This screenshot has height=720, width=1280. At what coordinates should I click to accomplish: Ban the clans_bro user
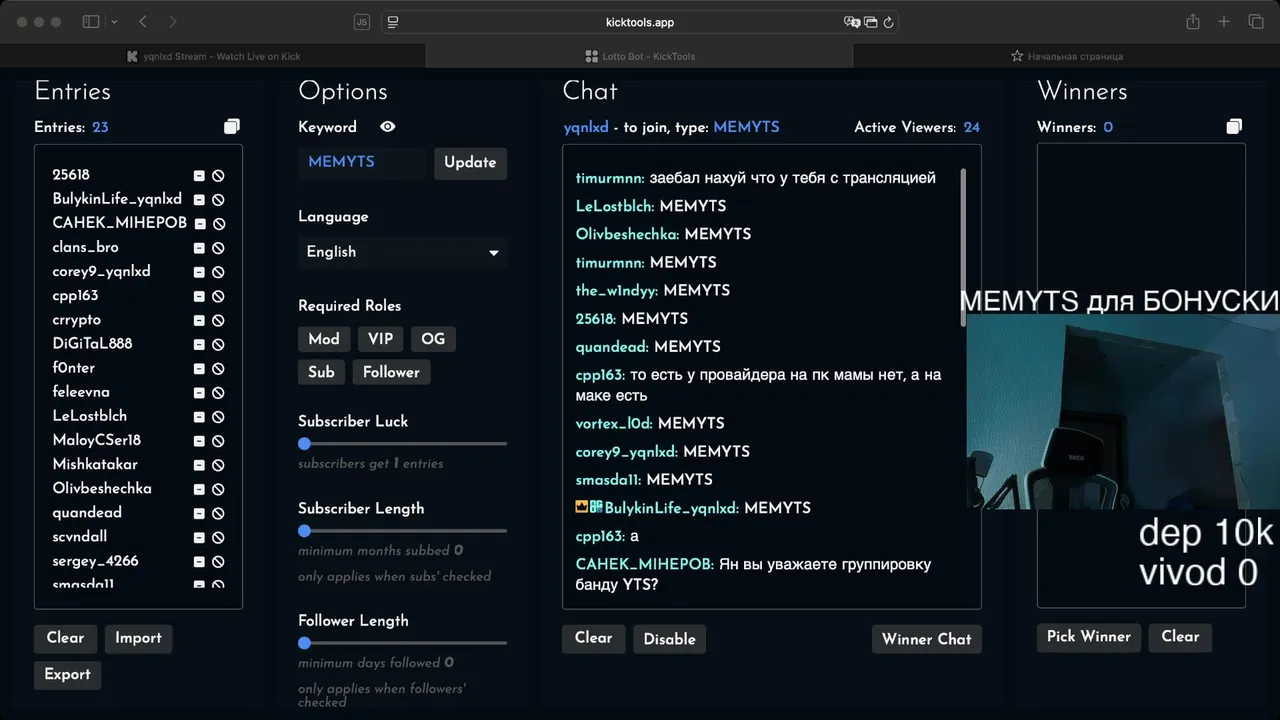click(x=218, y=248)
